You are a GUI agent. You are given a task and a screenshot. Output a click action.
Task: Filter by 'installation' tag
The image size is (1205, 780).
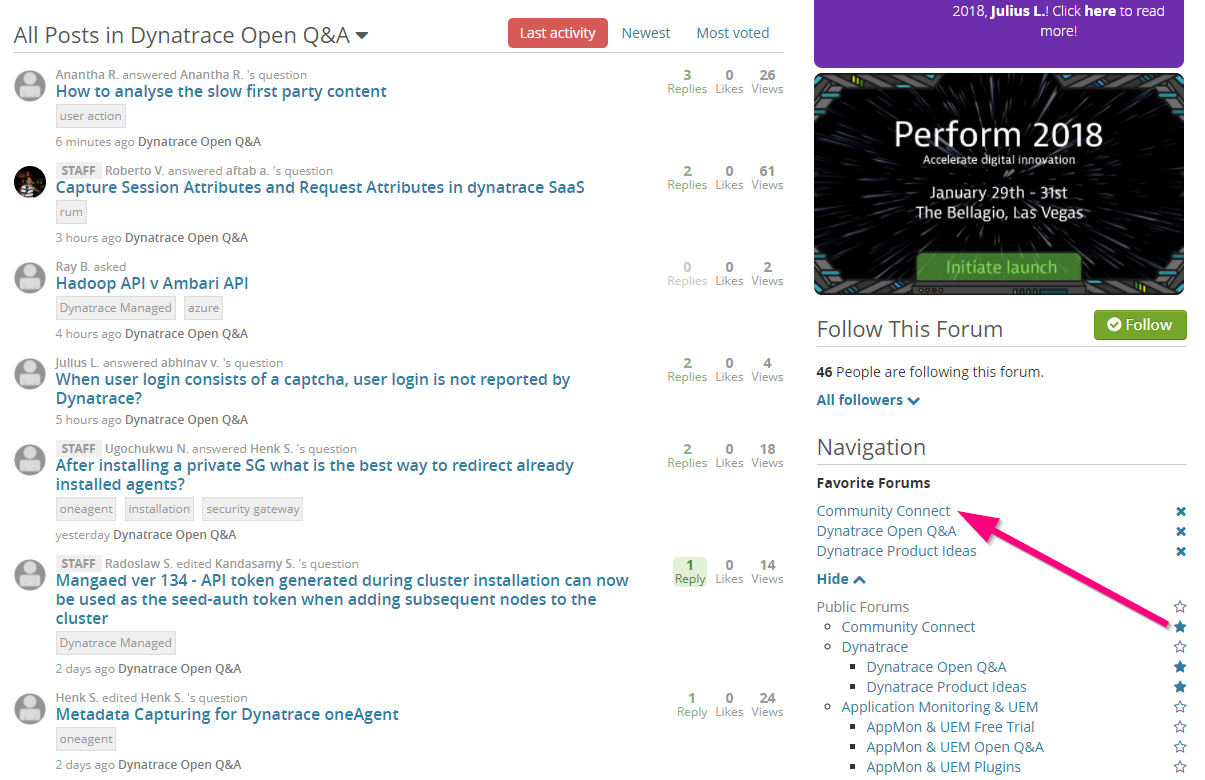tap(159, 509)
